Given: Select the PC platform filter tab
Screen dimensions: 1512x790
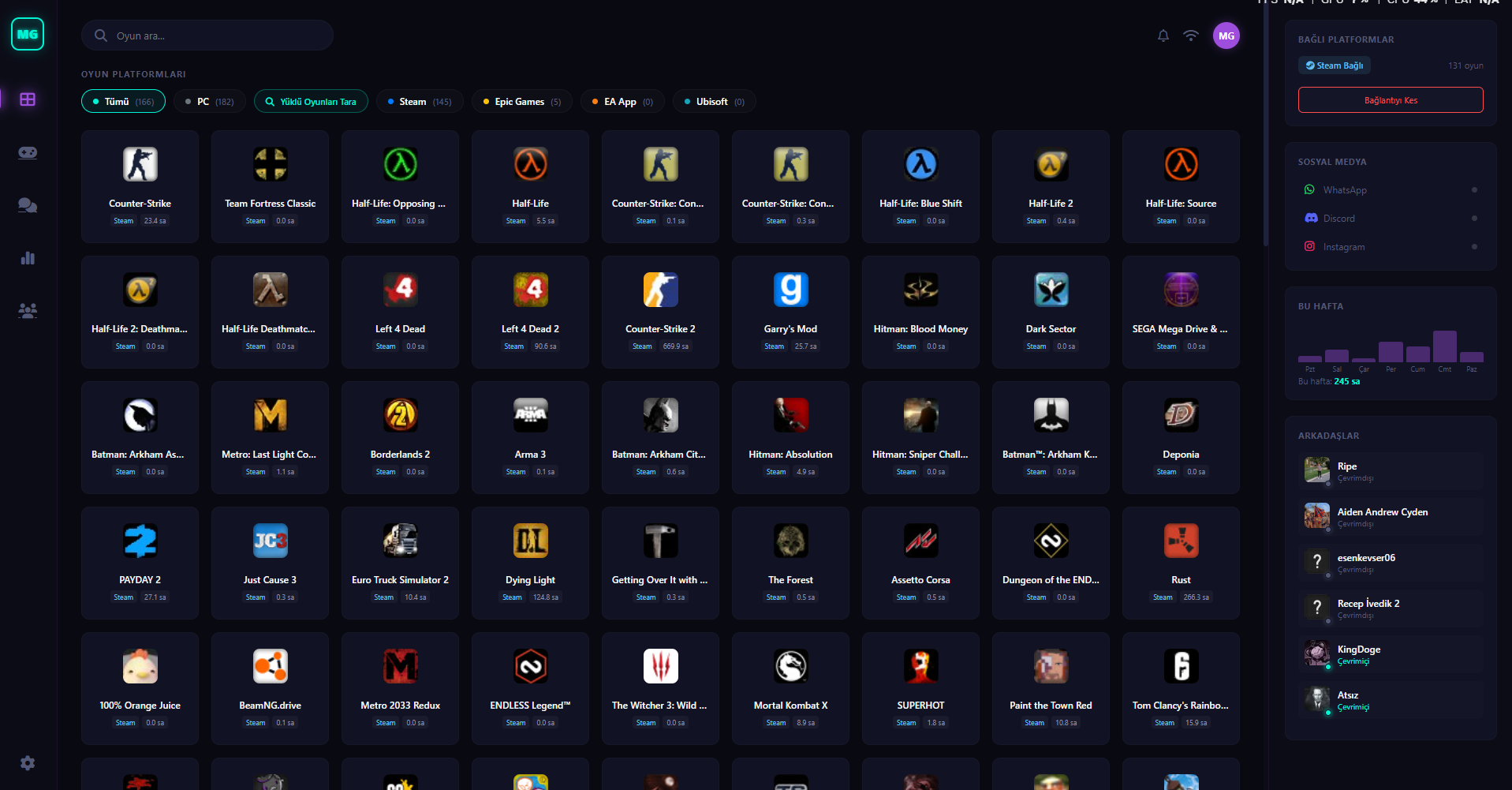Looking at the screenshot, I should click(x=209, y=102).
